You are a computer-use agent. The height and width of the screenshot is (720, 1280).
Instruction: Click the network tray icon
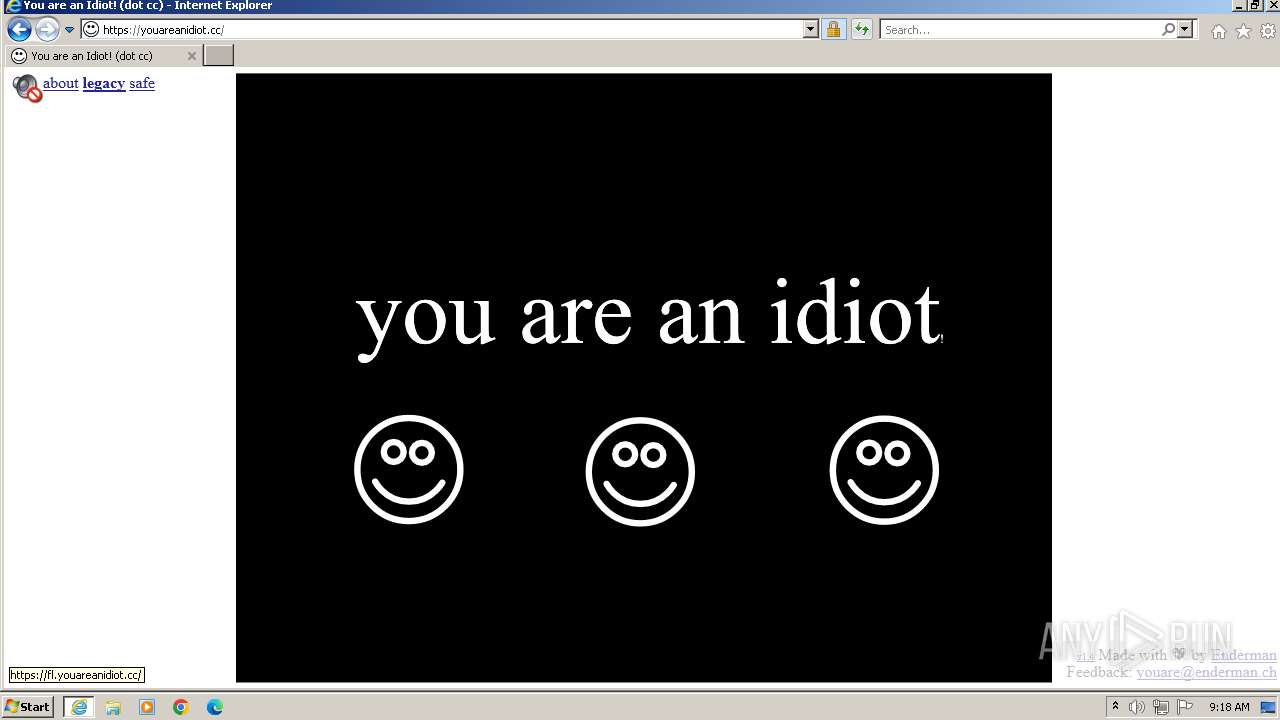pos(1161,707)
